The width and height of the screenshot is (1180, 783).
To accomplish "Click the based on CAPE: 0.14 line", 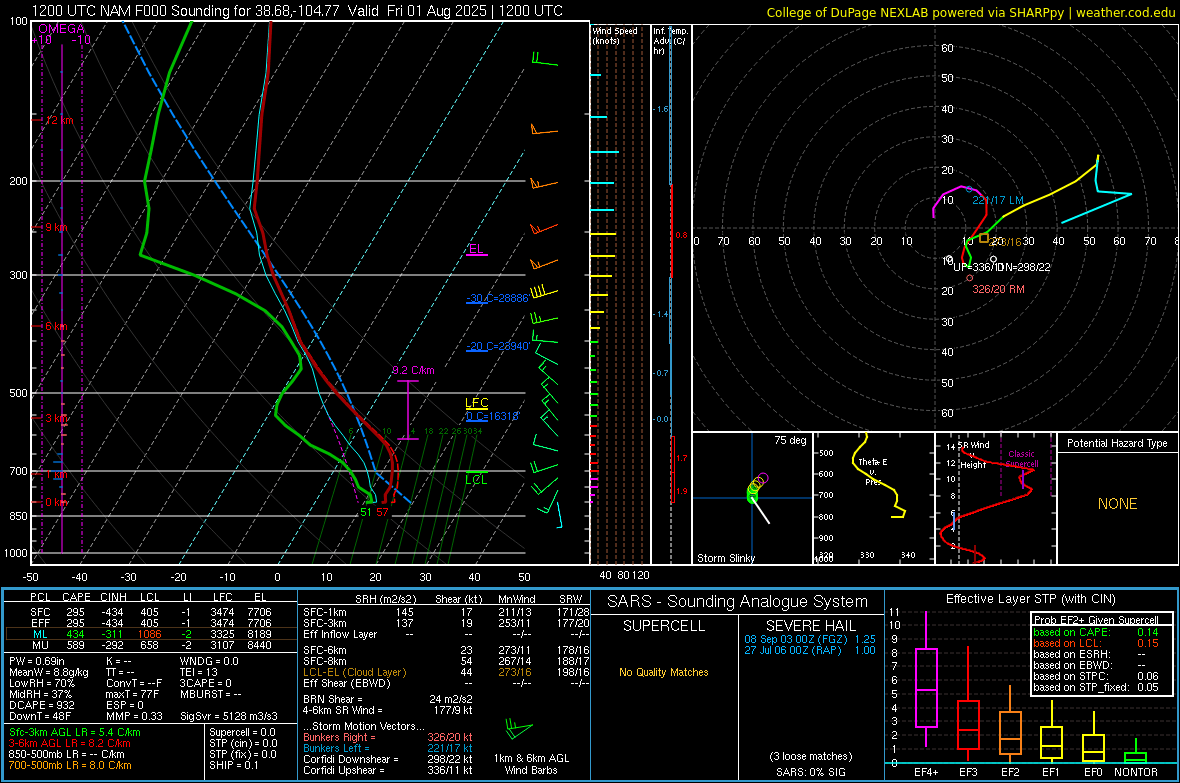I will 1096,632.
